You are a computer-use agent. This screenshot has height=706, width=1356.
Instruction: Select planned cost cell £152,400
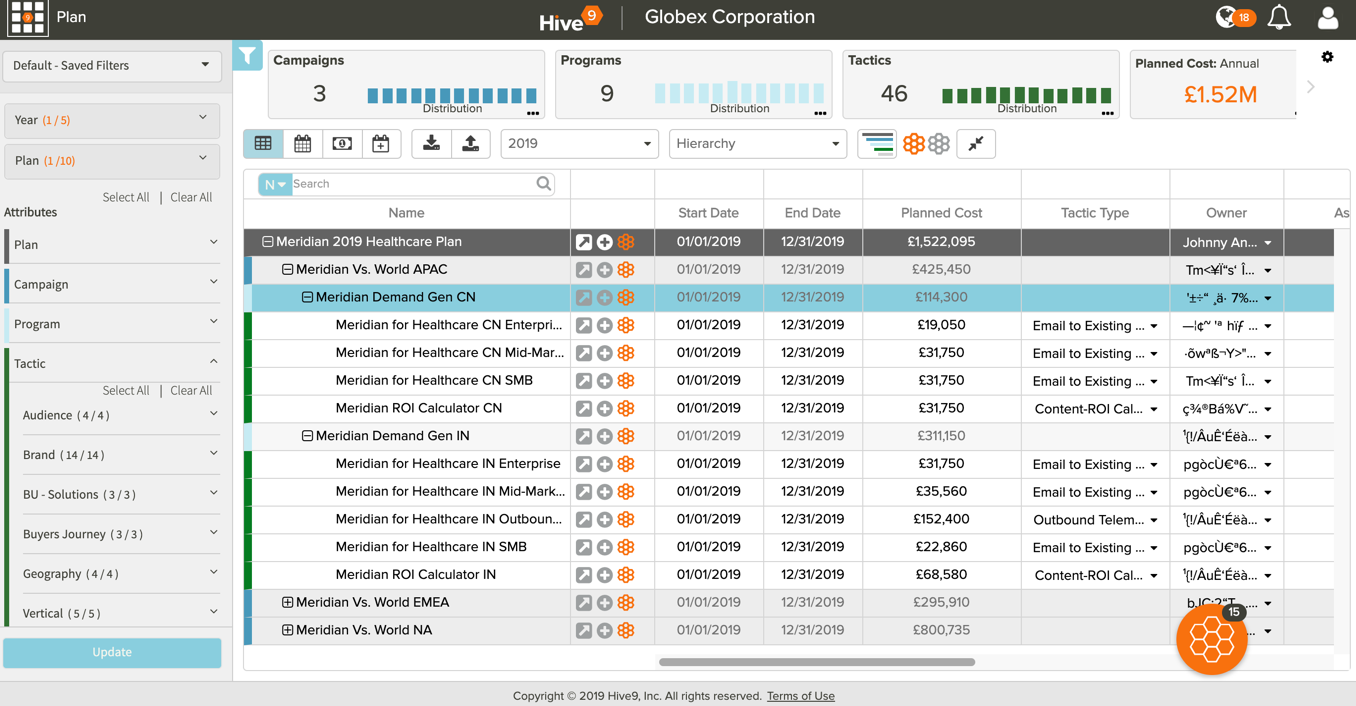(x=941, y=520)
